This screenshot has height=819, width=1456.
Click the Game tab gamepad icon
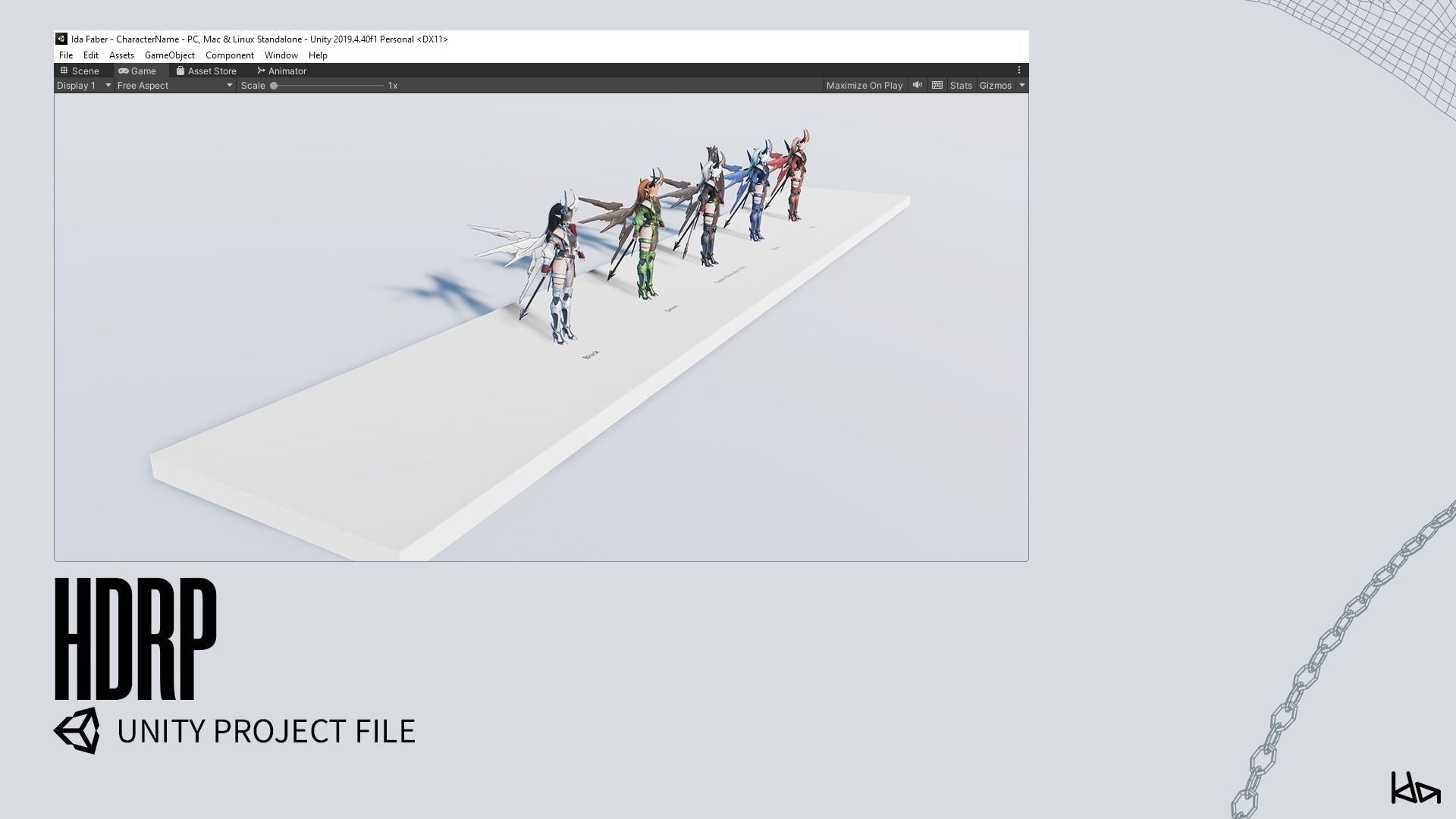(123, 71)
